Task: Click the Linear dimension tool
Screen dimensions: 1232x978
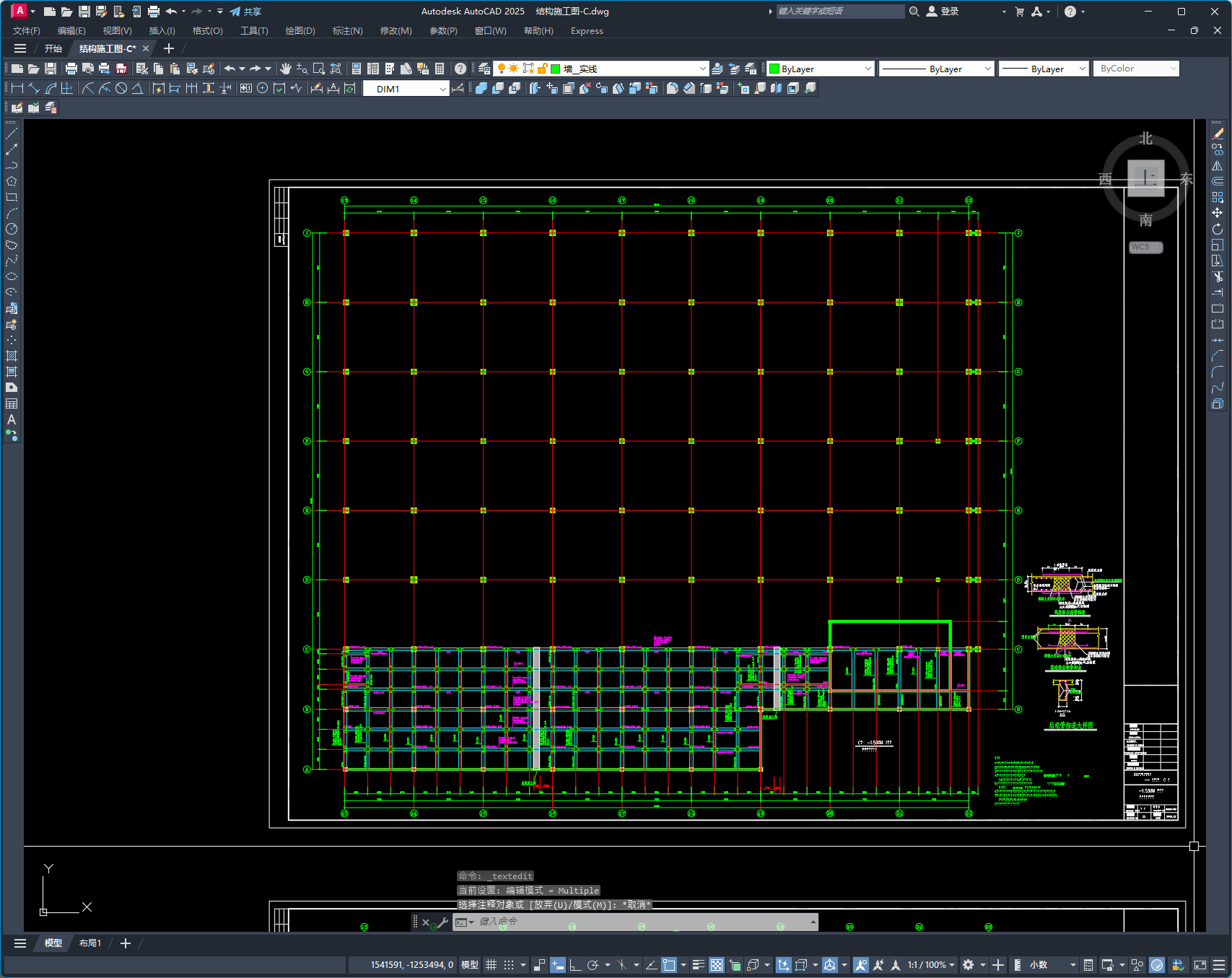Action: 17,88
